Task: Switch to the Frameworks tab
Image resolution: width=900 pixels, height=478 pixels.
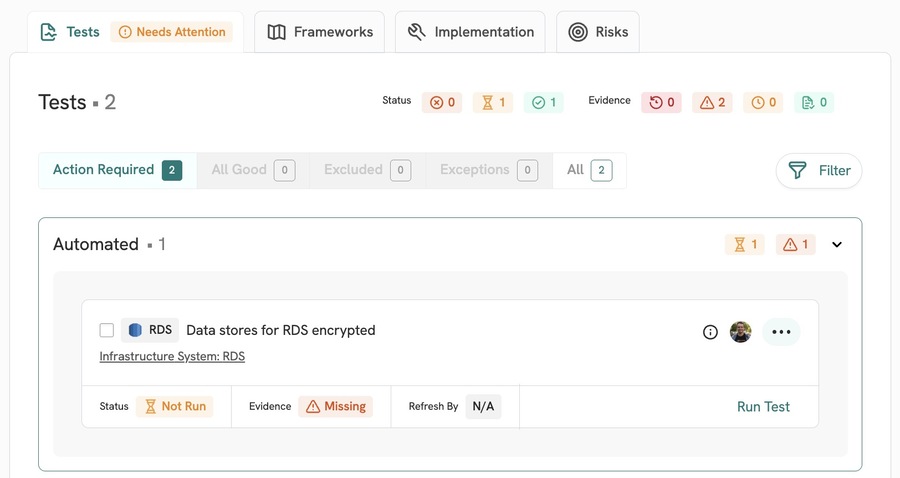Action: coord(320,32)
